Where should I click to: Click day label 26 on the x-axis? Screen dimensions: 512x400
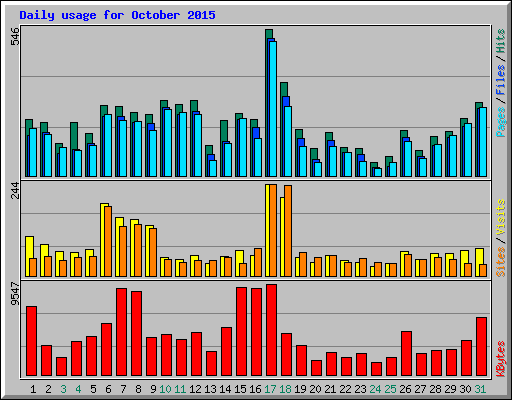[405, 389]
